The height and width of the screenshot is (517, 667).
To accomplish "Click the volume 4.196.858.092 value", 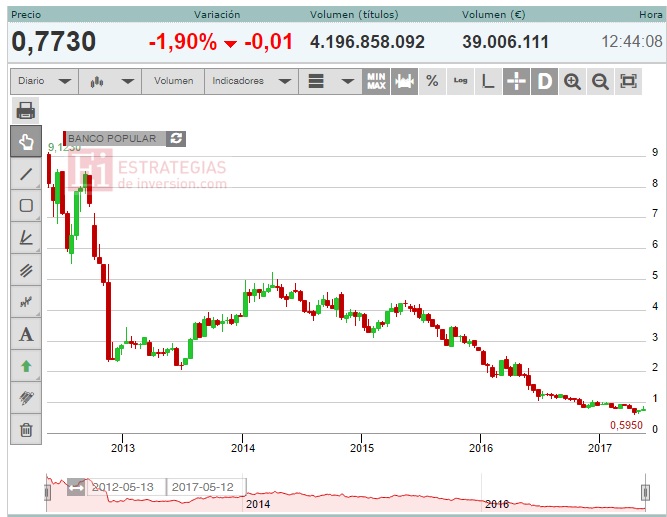I will (x=367, y=42).
